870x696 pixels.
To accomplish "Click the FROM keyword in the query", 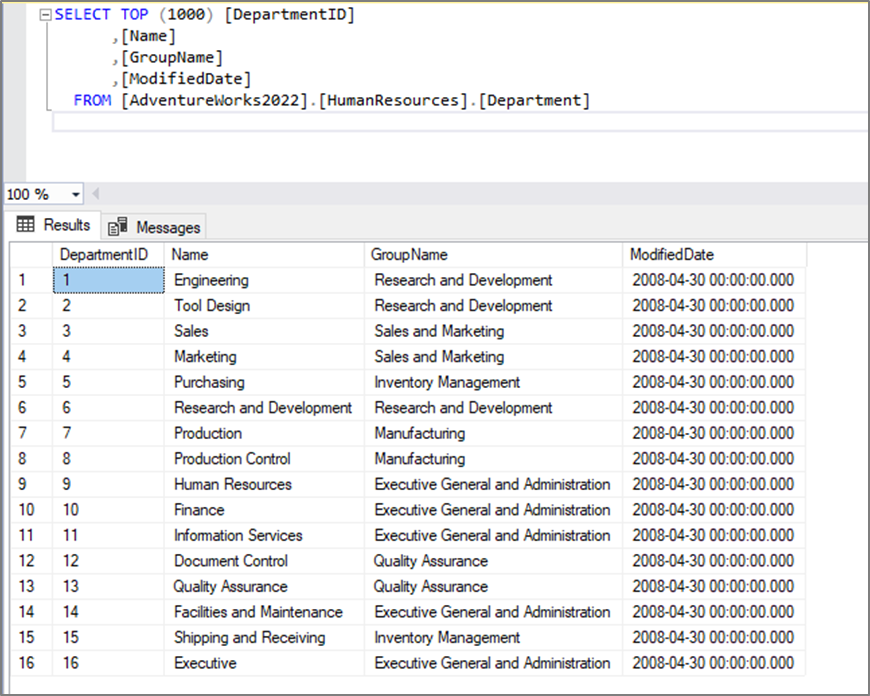I will [92, 100].
